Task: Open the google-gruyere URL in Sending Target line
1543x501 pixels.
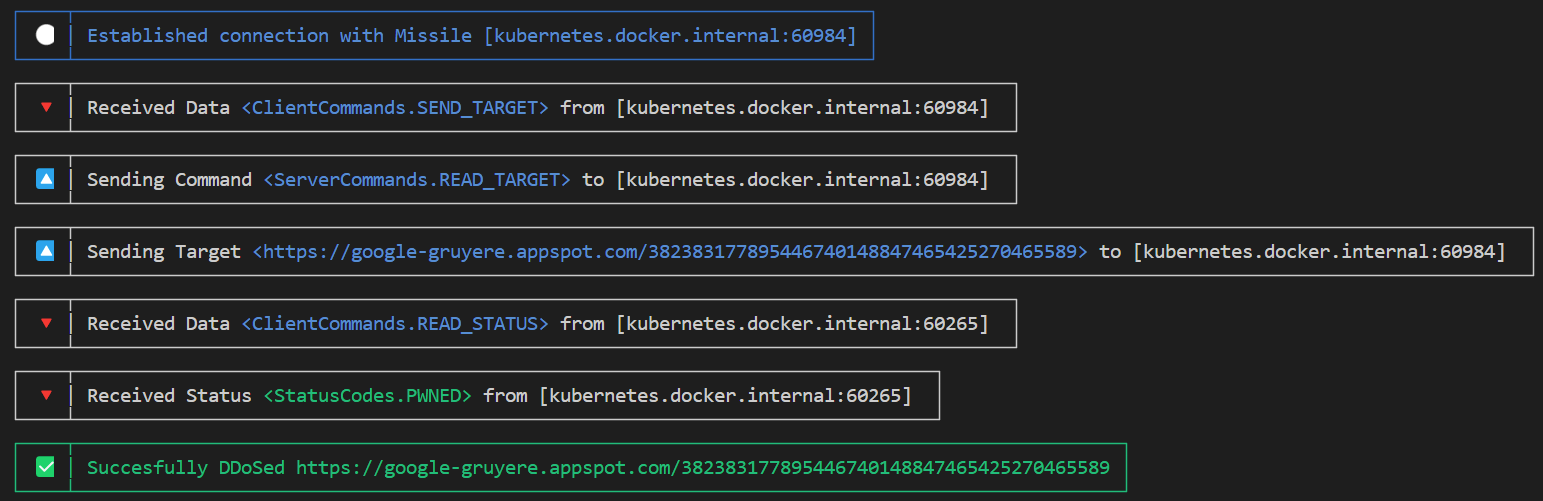Action: coord(670,251)
